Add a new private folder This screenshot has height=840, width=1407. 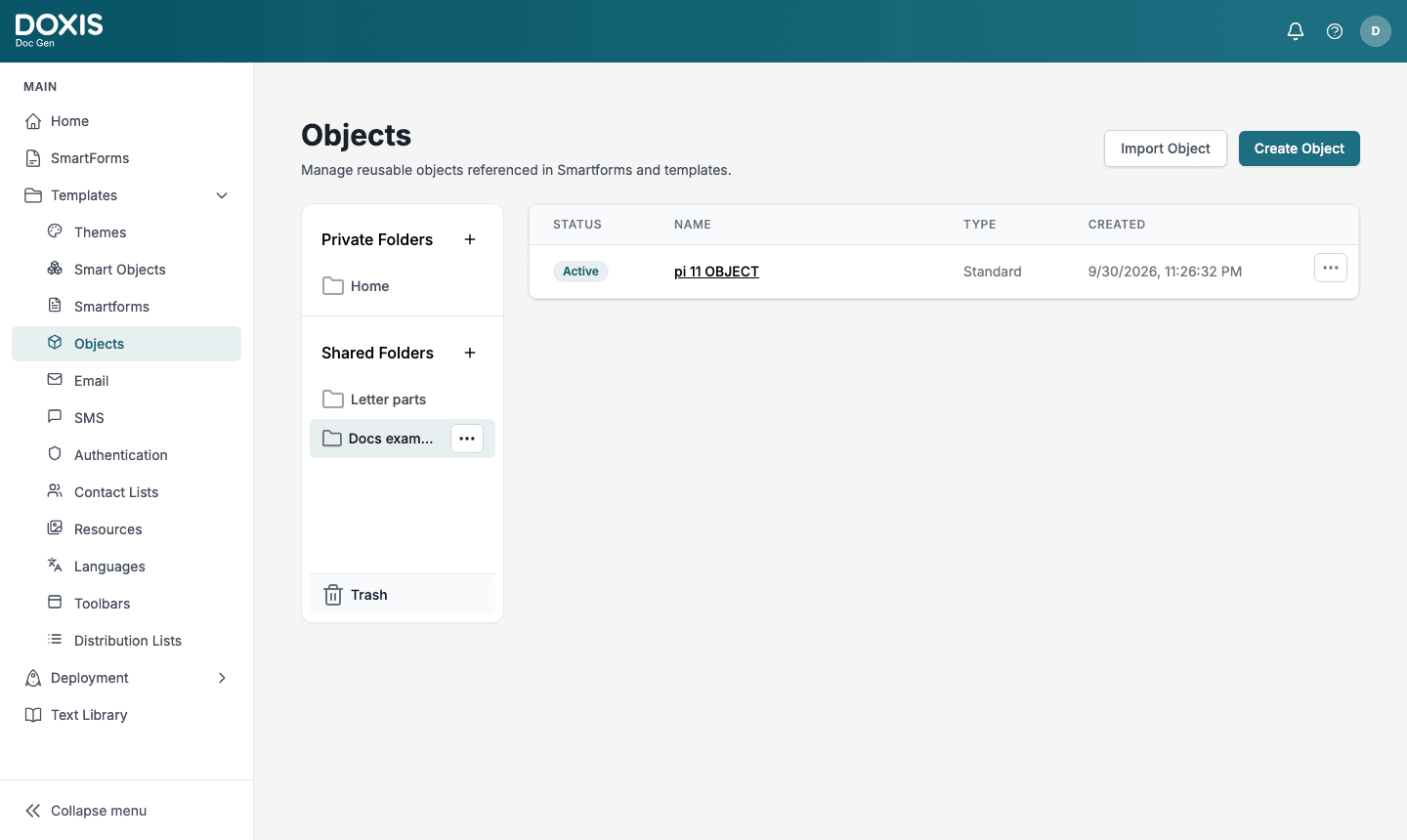(x=470, y=239)
